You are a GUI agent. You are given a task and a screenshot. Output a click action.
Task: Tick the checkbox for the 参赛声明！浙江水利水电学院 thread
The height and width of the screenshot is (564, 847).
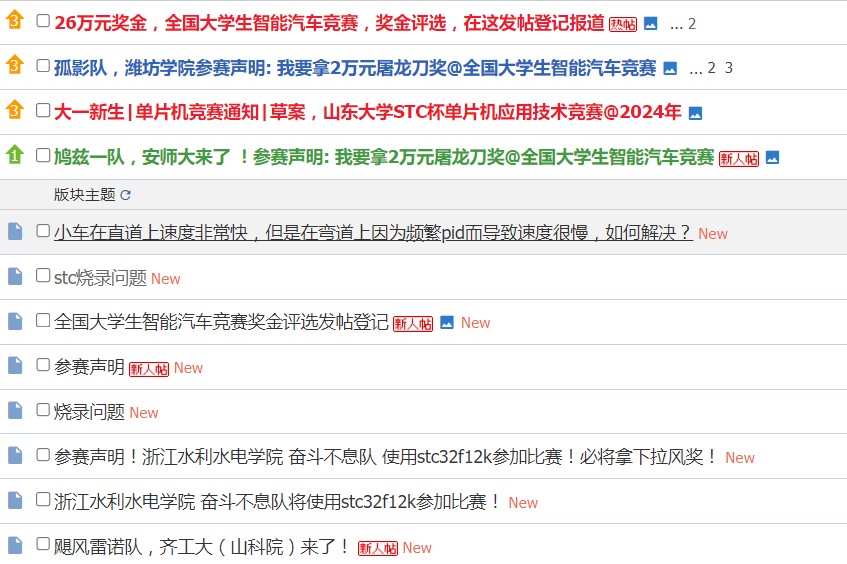click(43, 455)
